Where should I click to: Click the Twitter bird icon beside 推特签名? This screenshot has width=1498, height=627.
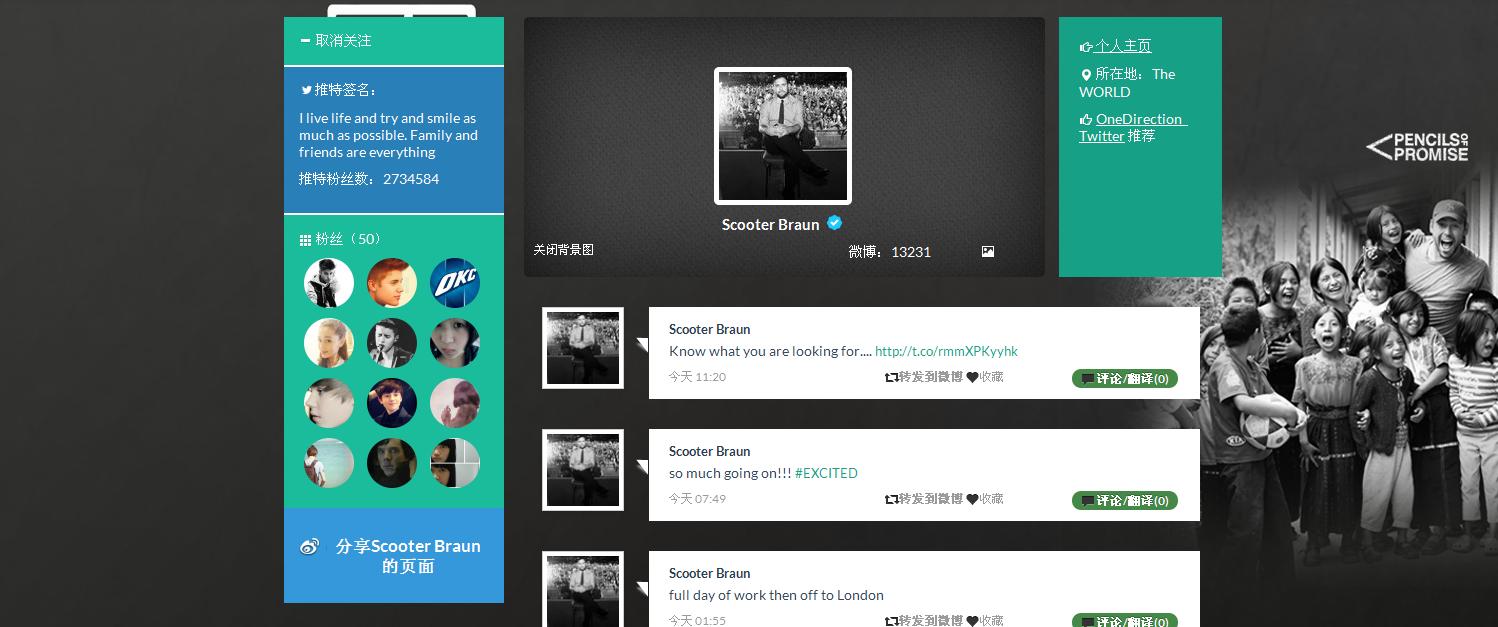[x=307, y=90]
